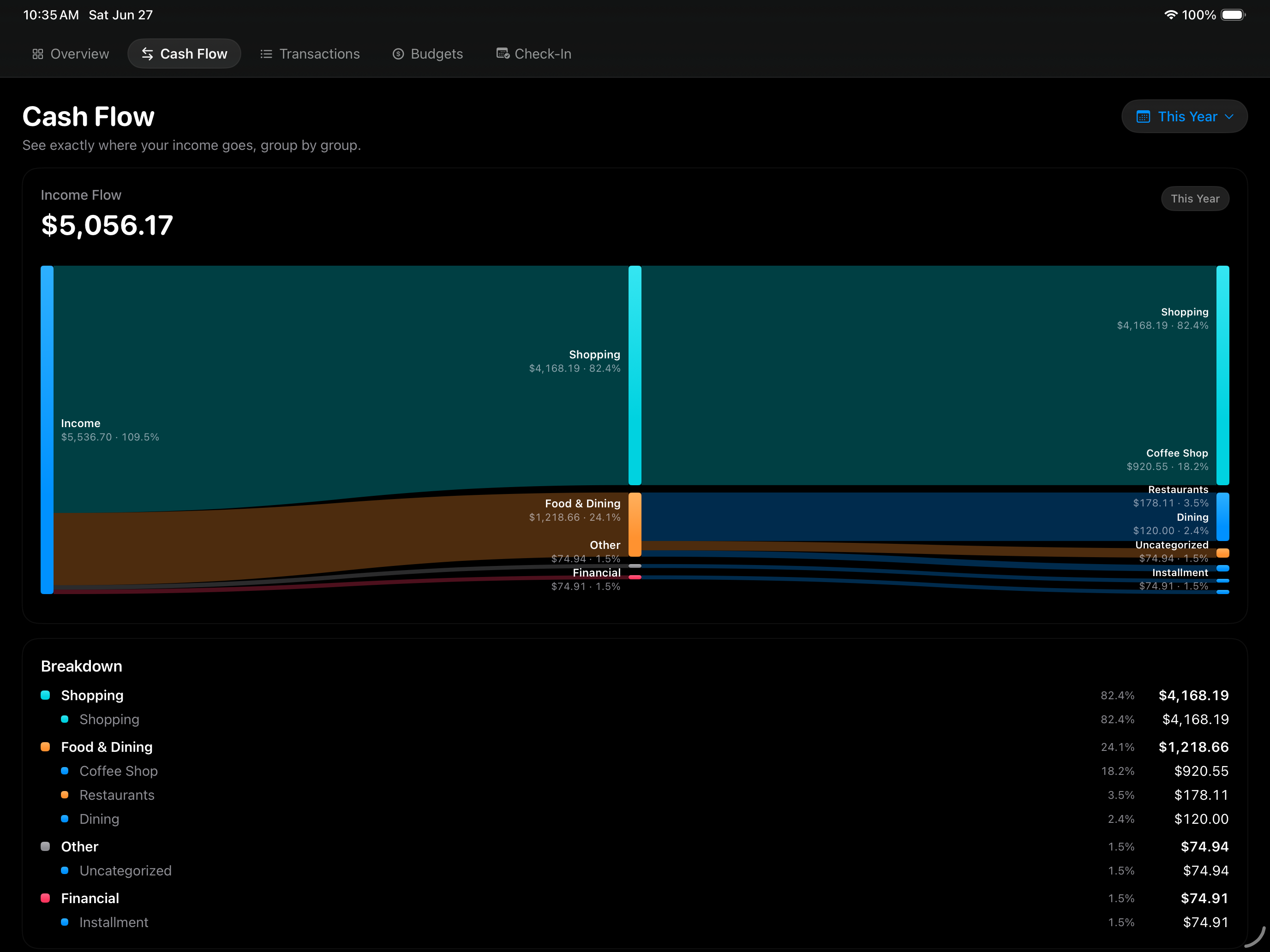This screenshot has height=952, width=1270.
Task: Select the Food & Dining orange node
Action: [635, 524]
